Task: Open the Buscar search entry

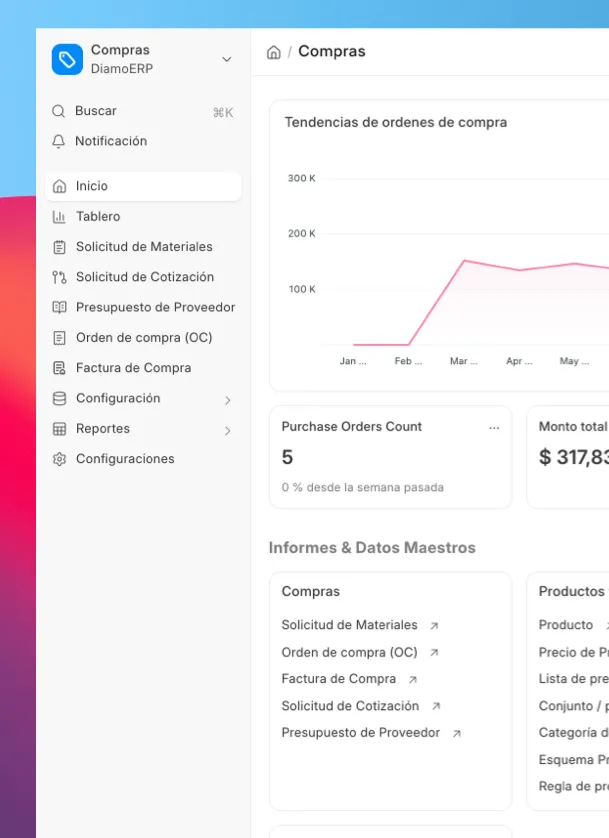Action: tap(143, 111)
